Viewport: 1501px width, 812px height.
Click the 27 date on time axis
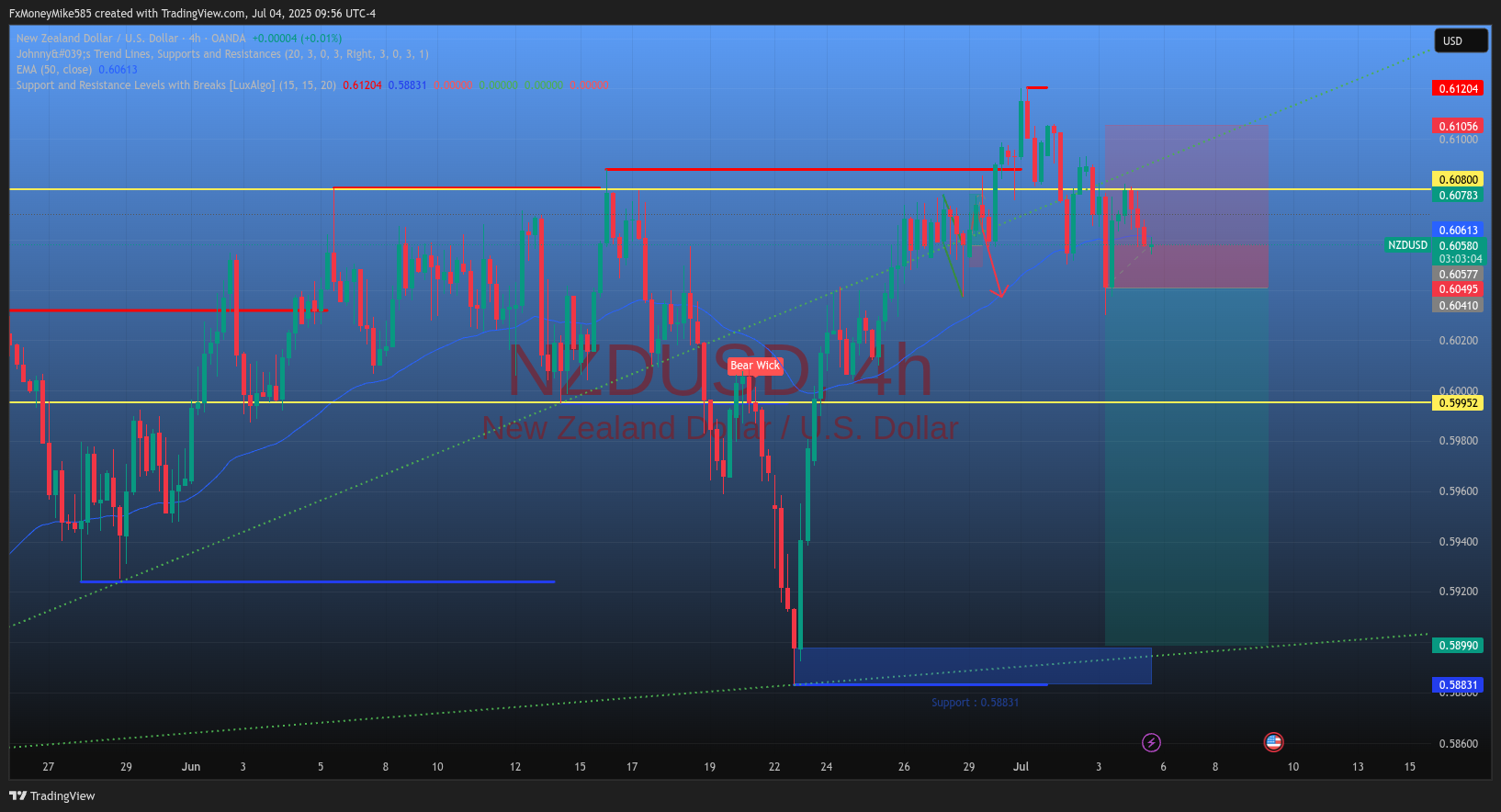point(49,767)
